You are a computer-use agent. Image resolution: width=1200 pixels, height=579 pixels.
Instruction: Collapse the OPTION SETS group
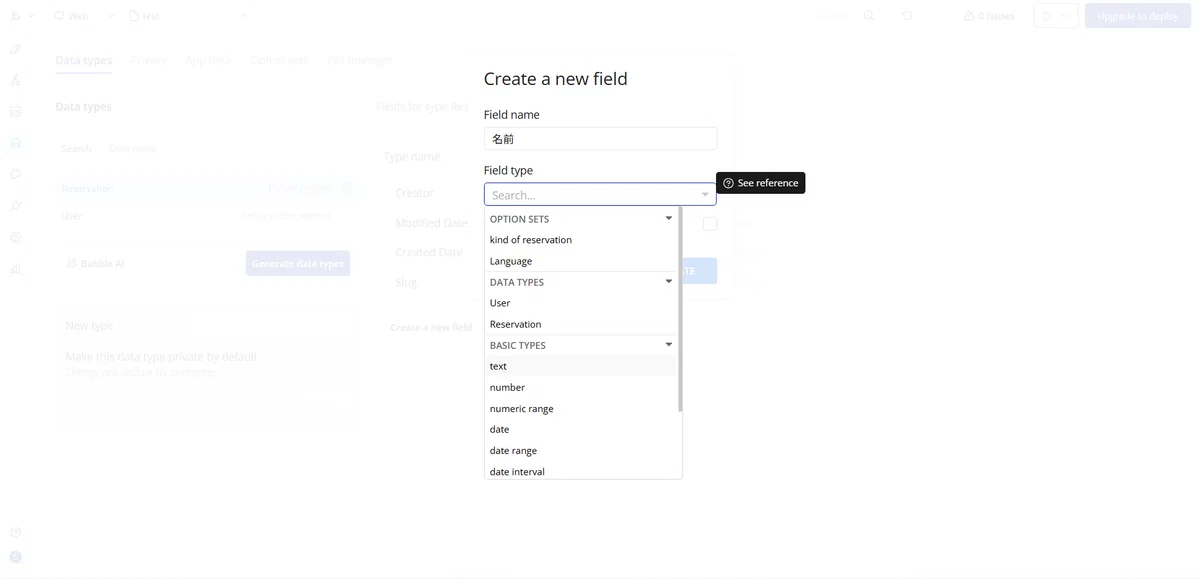point(669,218)
